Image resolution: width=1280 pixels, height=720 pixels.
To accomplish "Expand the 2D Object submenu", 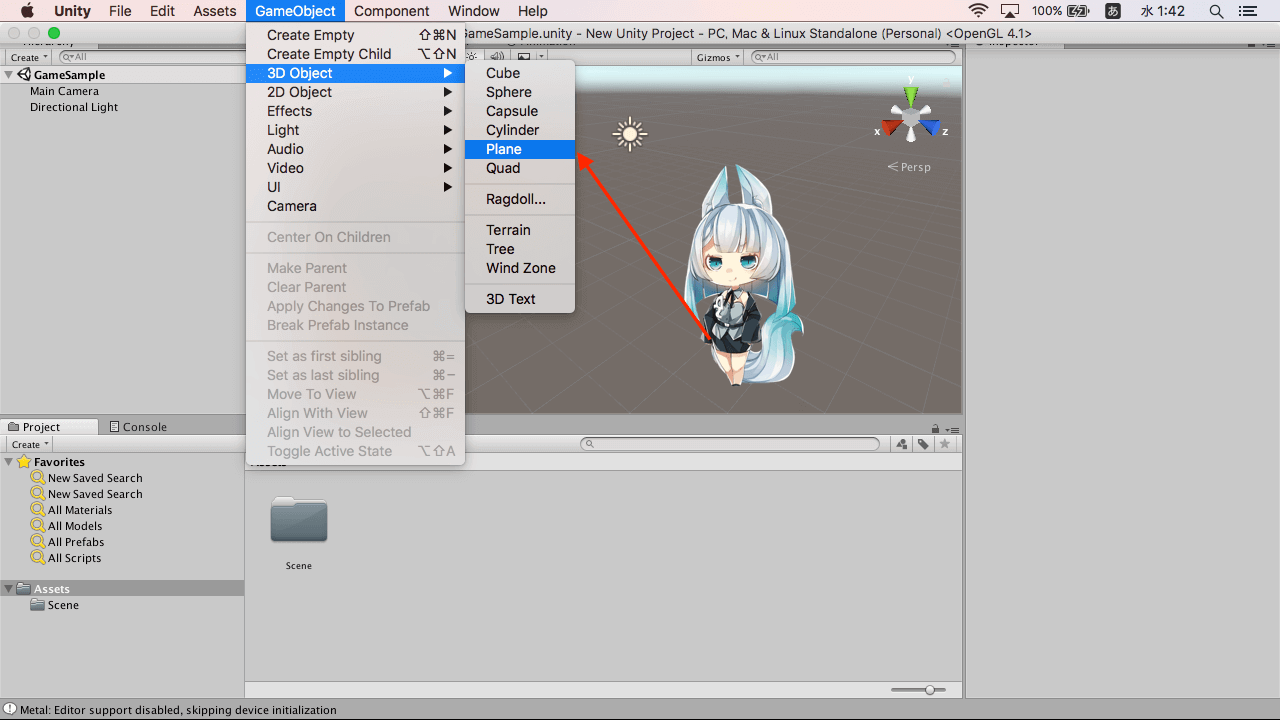I will point(355,92).
